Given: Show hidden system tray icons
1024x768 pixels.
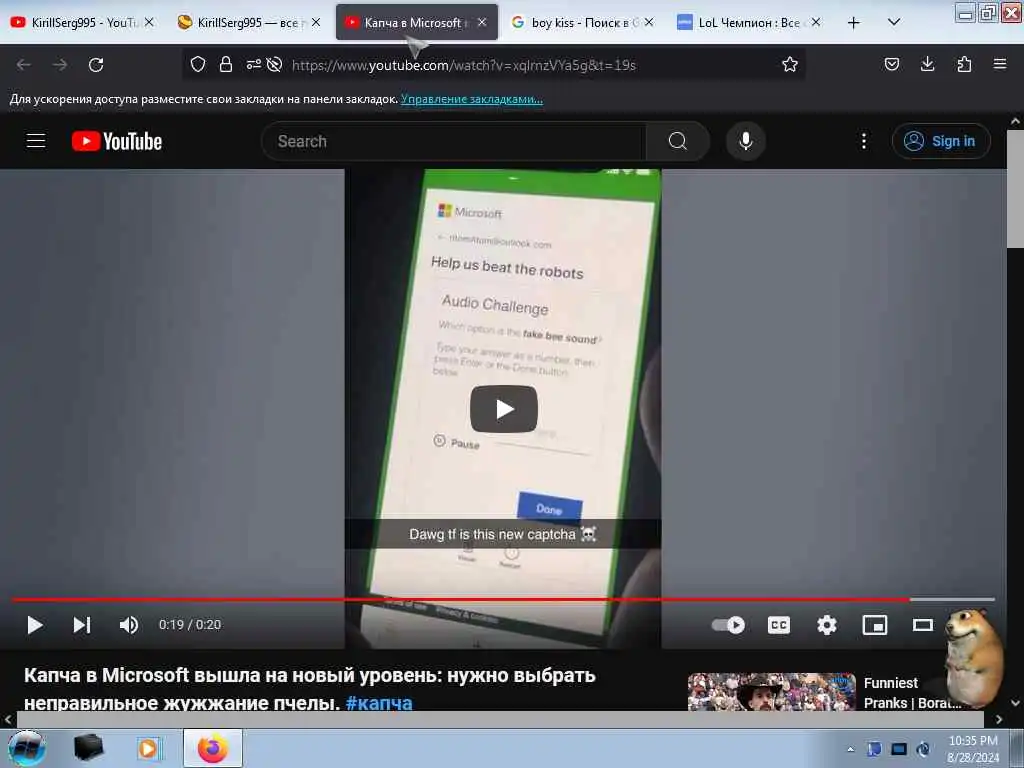Looking at the screenshot, I should click(850, 749).
